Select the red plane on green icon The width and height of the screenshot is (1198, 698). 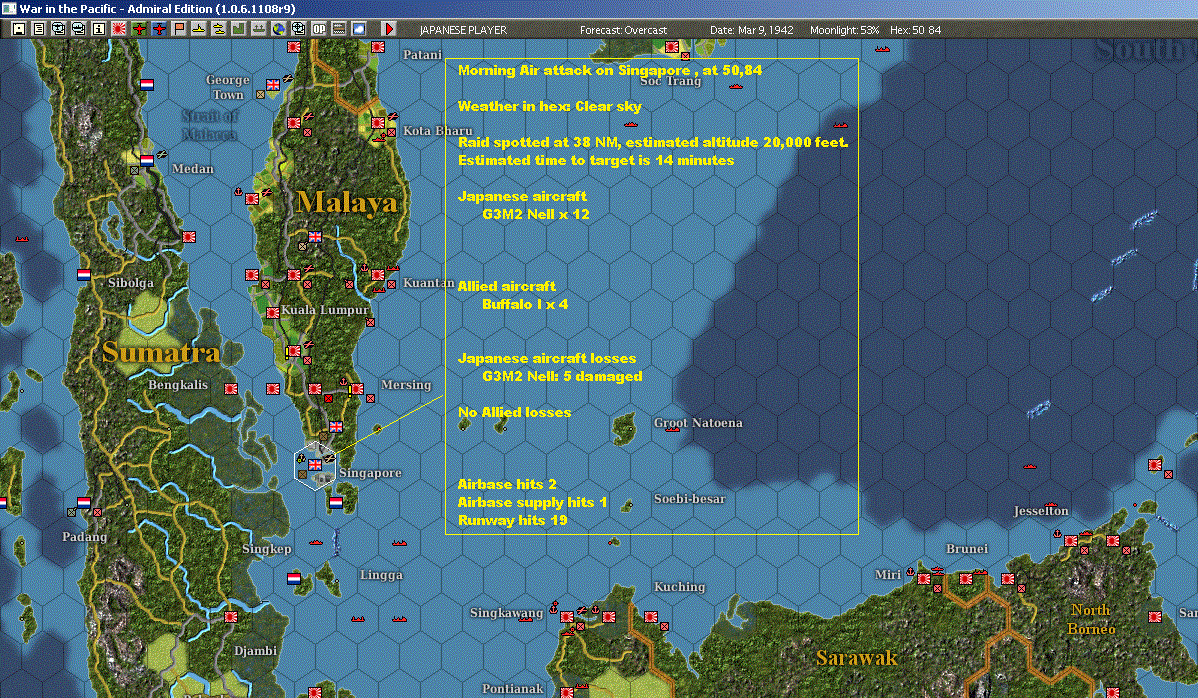139,29
